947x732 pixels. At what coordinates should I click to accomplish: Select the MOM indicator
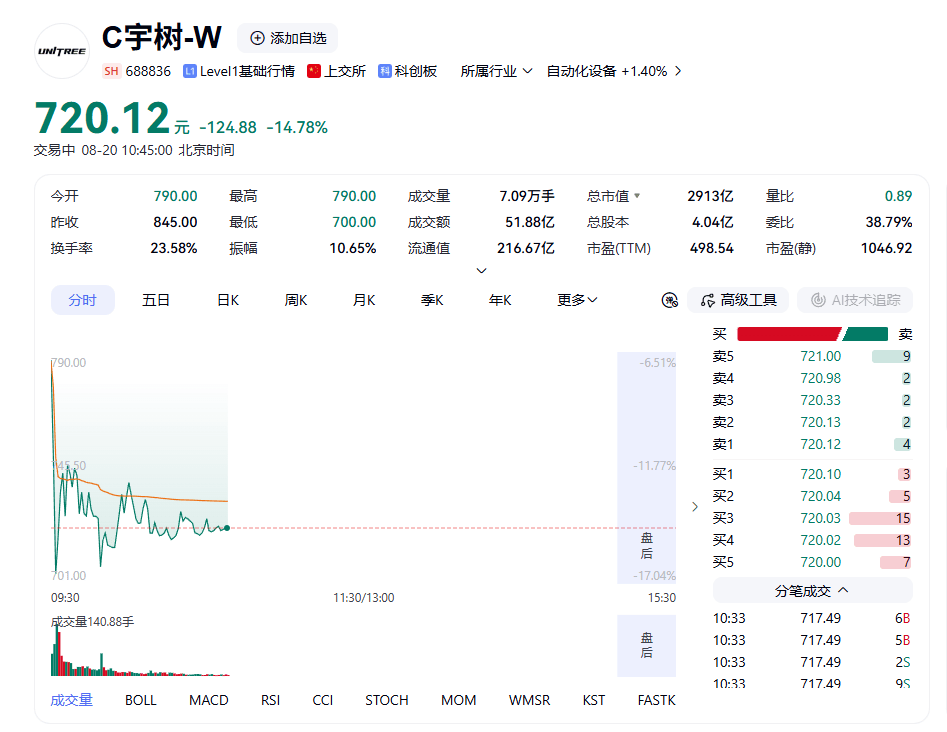(458, 700)
